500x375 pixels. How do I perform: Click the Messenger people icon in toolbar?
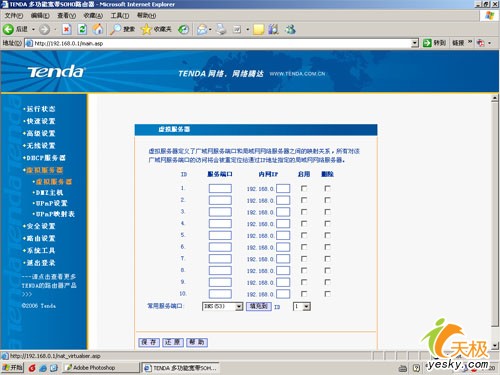(x=290, y=29)
